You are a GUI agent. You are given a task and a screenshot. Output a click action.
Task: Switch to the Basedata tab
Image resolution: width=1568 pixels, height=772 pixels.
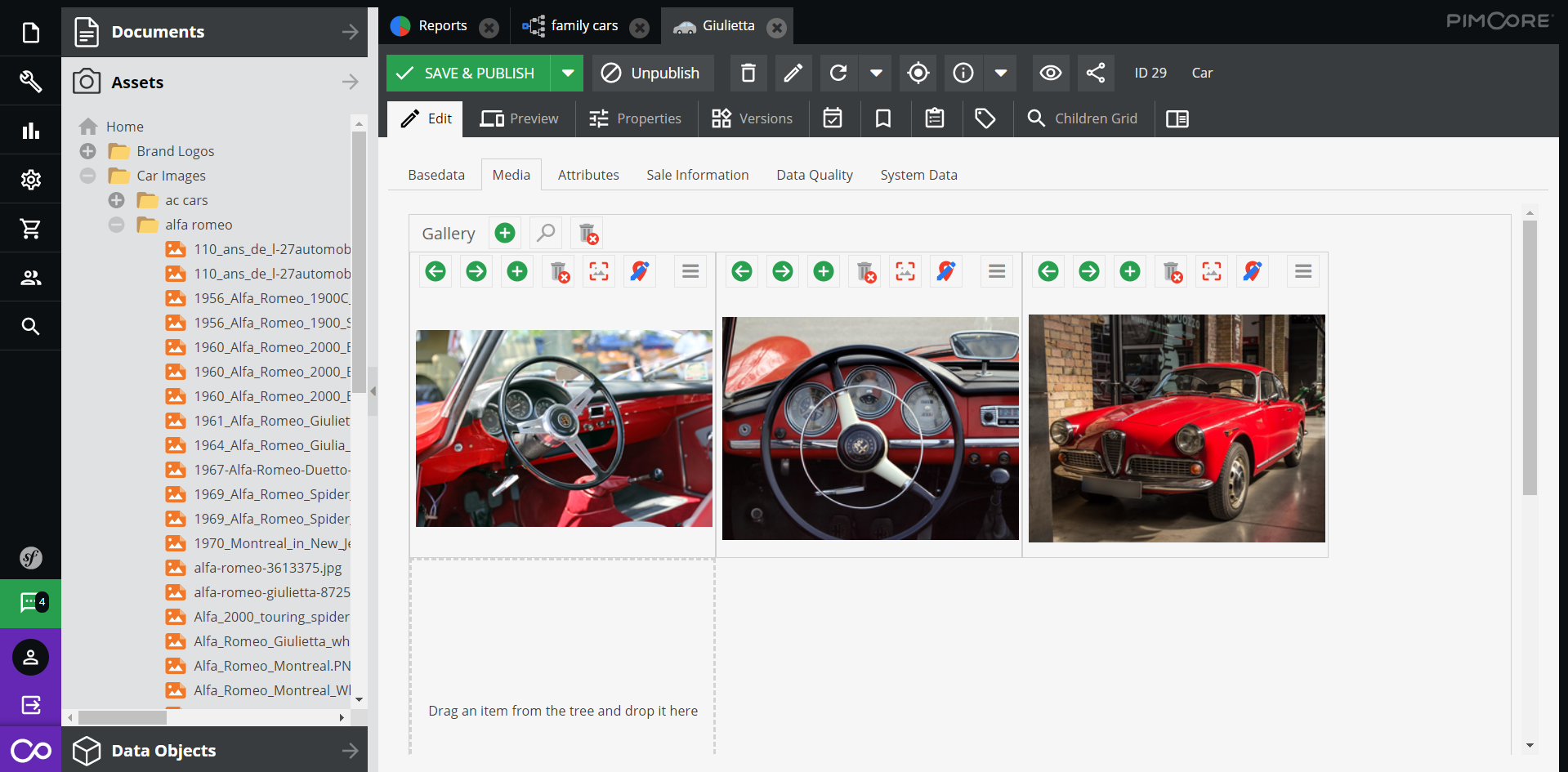436,175
